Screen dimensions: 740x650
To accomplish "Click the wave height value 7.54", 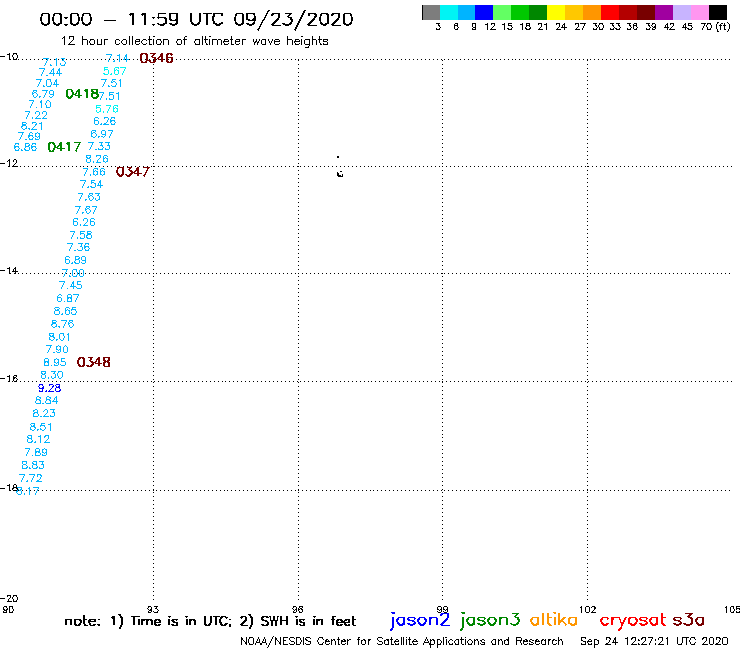I will [x=91, y=184].
